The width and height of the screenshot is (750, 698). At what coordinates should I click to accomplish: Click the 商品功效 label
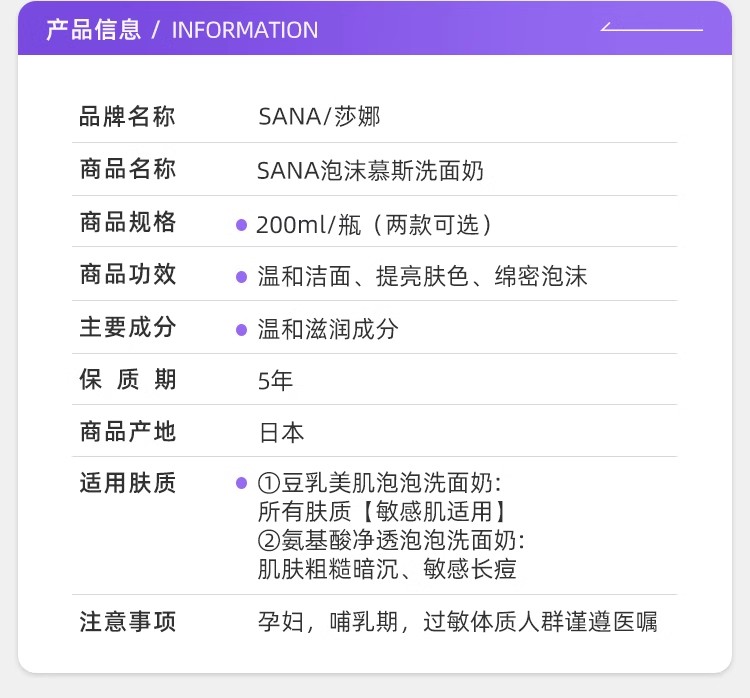[x=127, y=275]
